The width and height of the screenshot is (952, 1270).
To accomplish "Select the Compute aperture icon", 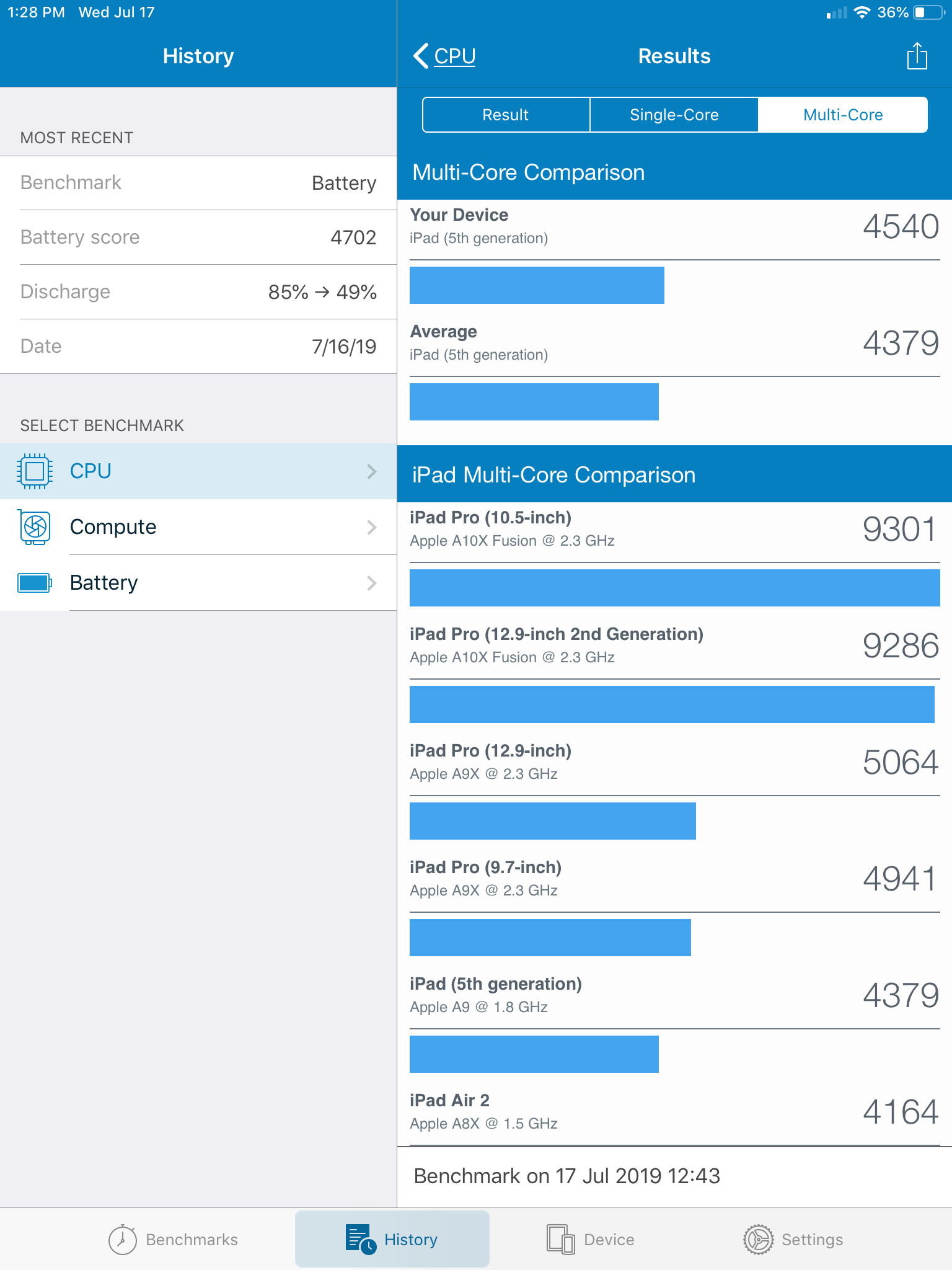I will click(35, 527).
